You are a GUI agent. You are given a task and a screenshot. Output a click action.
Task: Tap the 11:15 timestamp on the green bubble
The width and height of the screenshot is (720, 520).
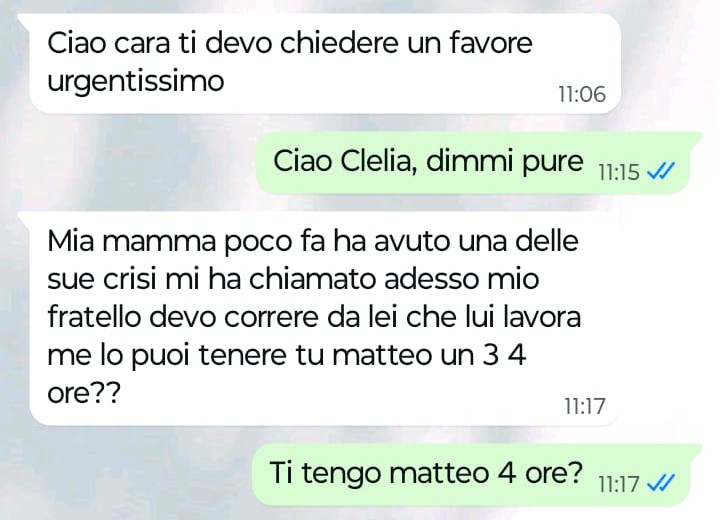619,173
